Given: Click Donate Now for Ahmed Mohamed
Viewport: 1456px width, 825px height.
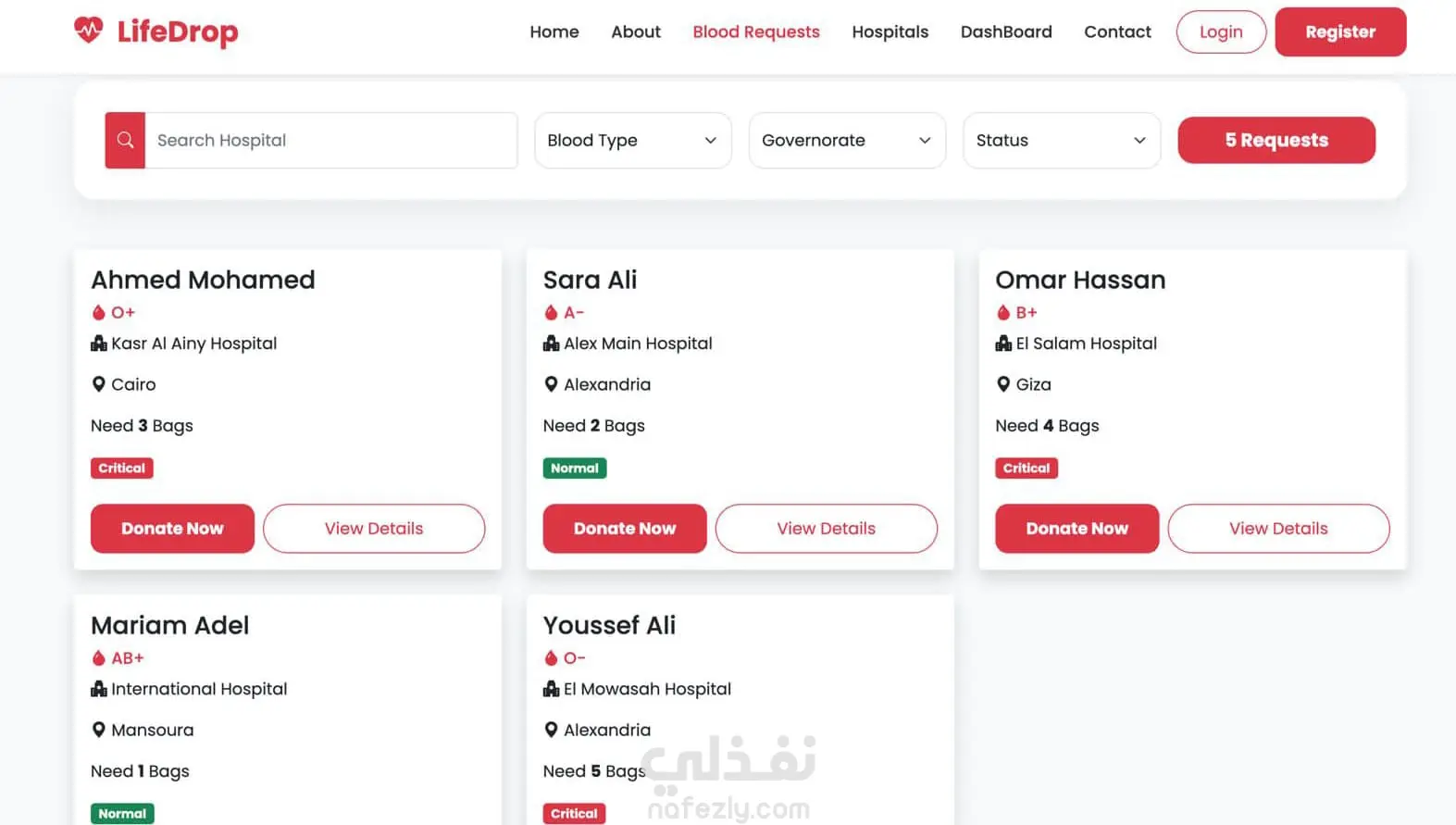Looking at the screenshot, I should tap(172, 529).
